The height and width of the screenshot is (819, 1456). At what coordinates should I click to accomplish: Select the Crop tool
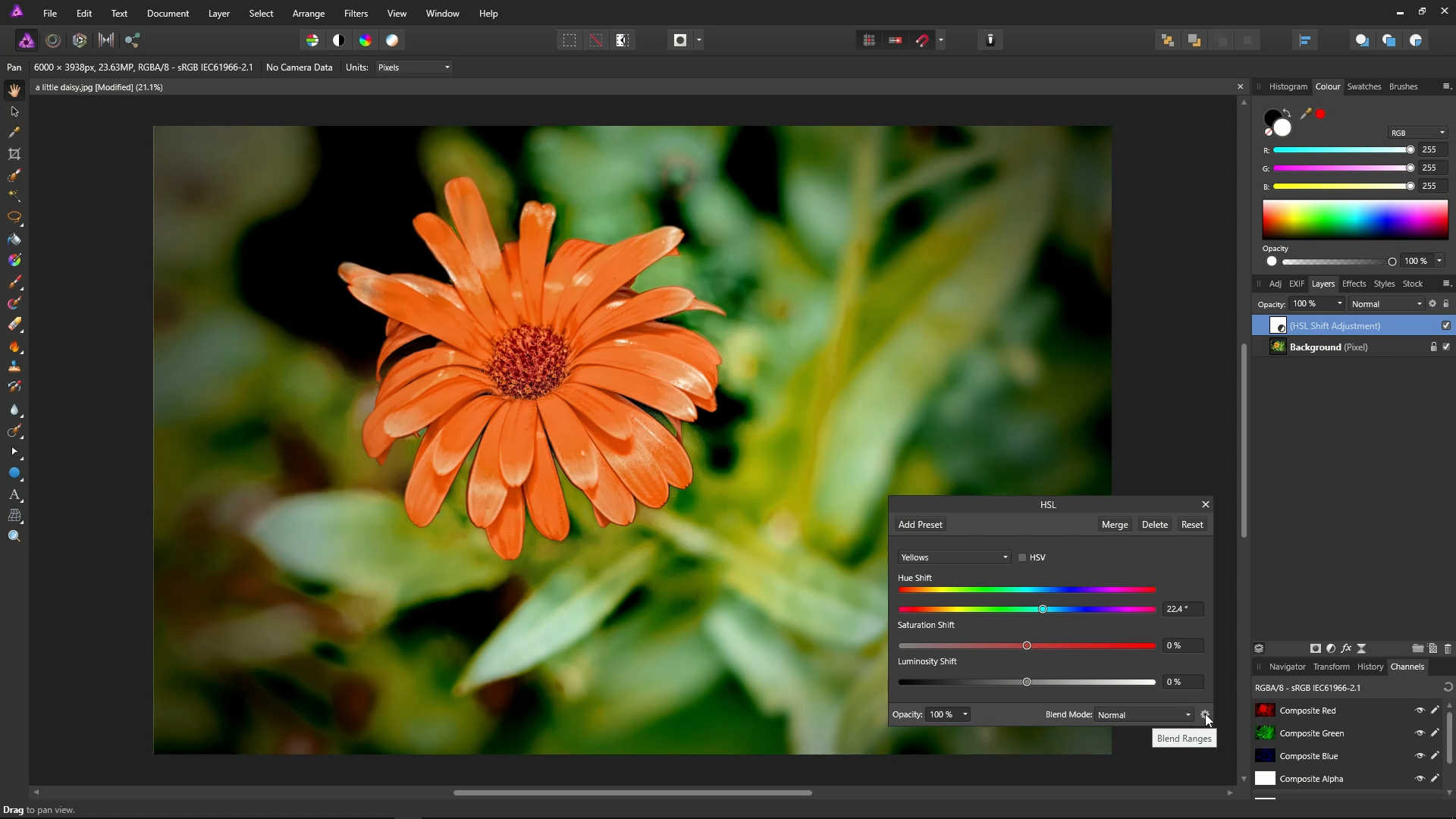point(14,154)
